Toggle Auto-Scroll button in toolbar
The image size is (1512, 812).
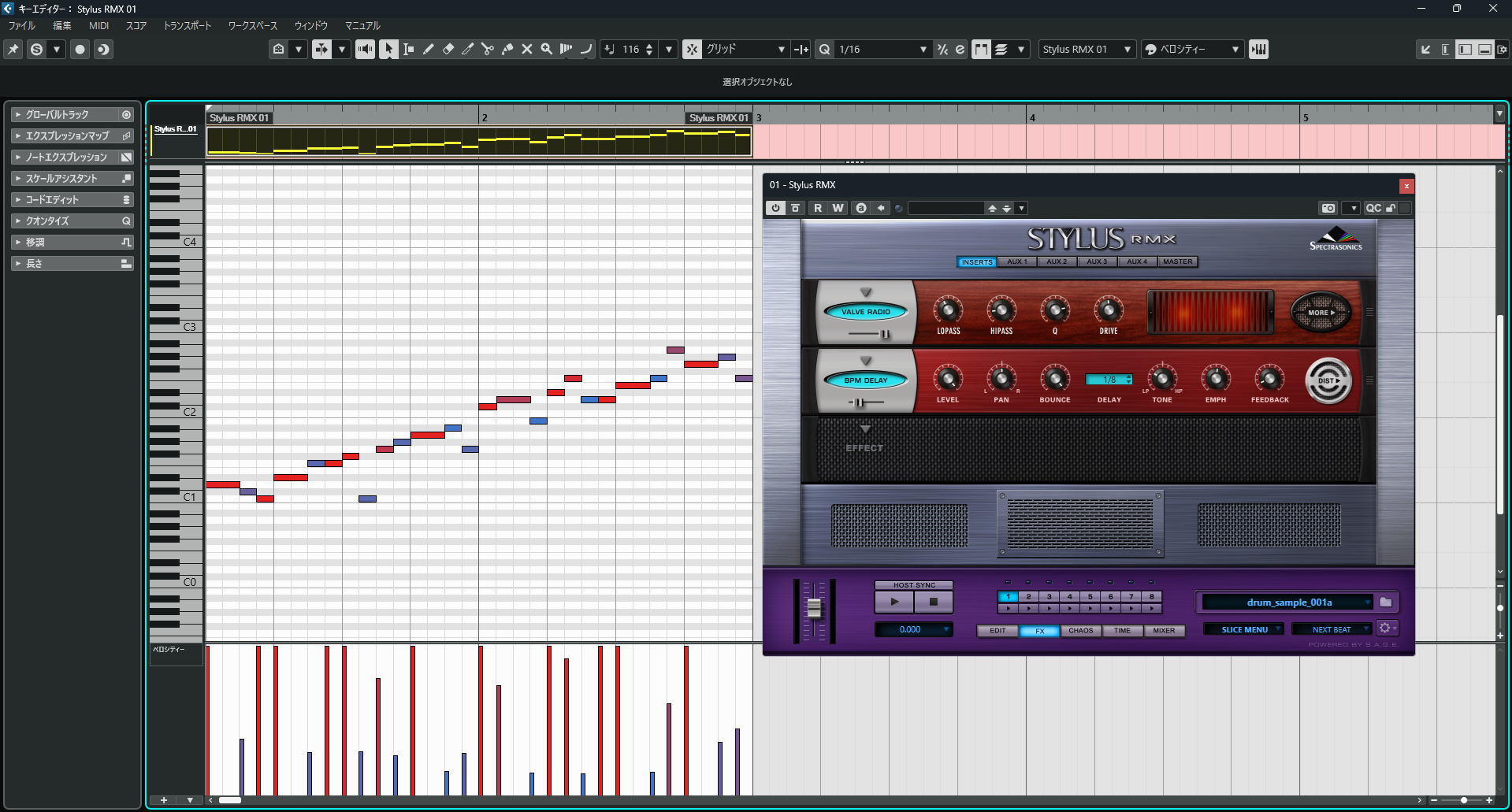321,49
